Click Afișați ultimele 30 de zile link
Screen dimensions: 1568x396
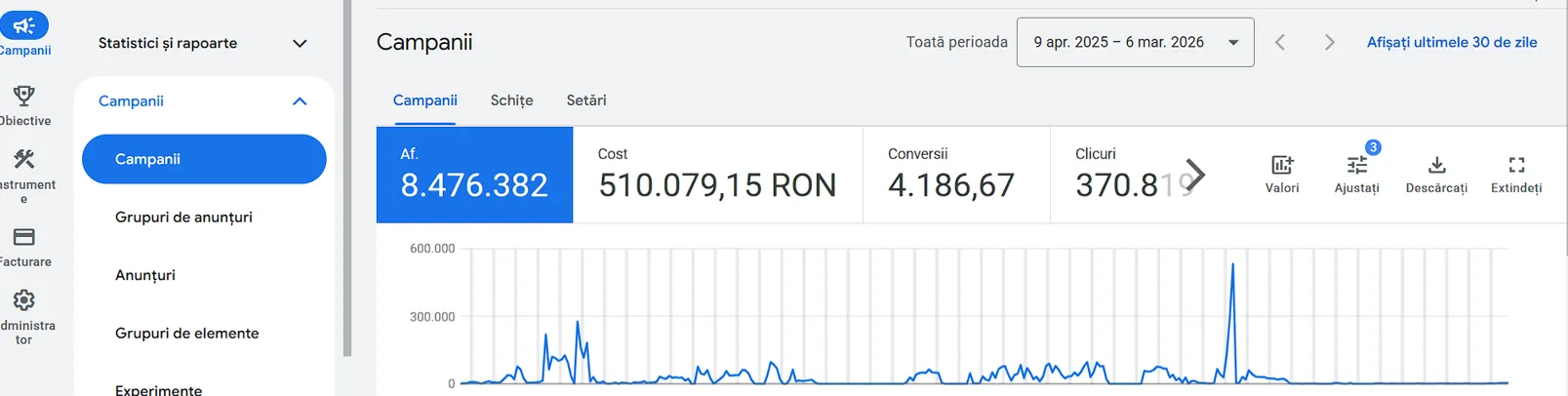[1452, 43]
